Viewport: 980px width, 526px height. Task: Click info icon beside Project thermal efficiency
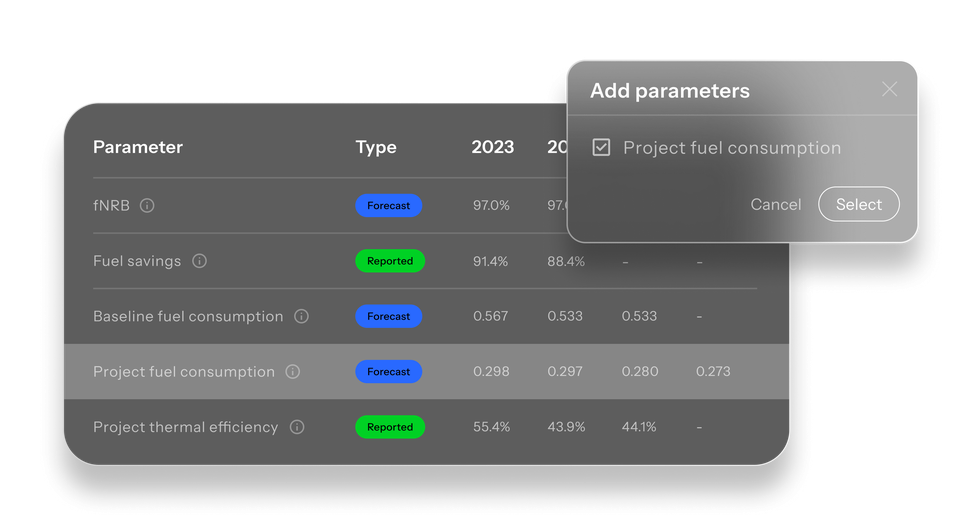pyautogui.click(x=297, y=427)
